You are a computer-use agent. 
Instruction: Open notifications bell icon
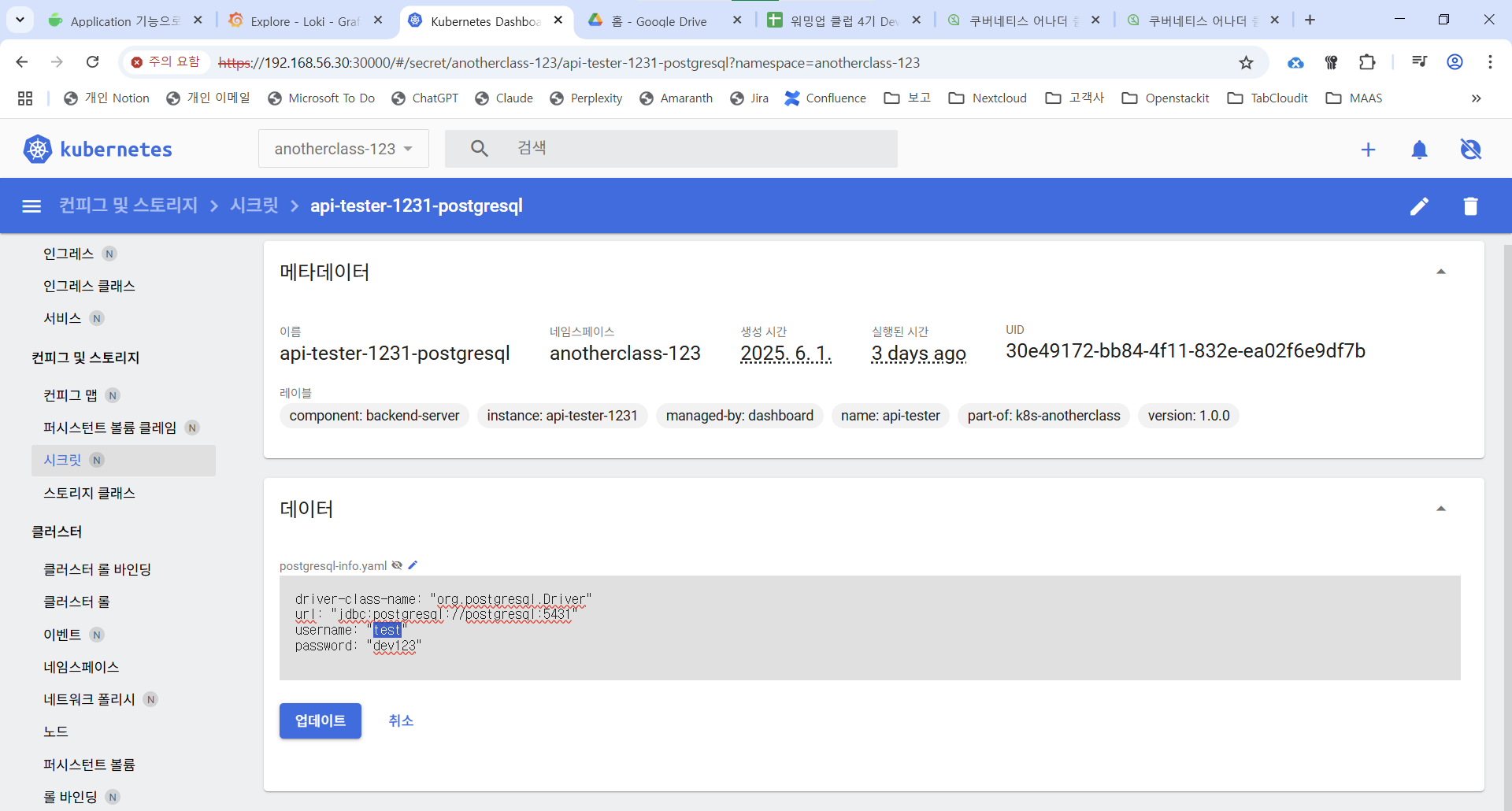(1419, 150)
